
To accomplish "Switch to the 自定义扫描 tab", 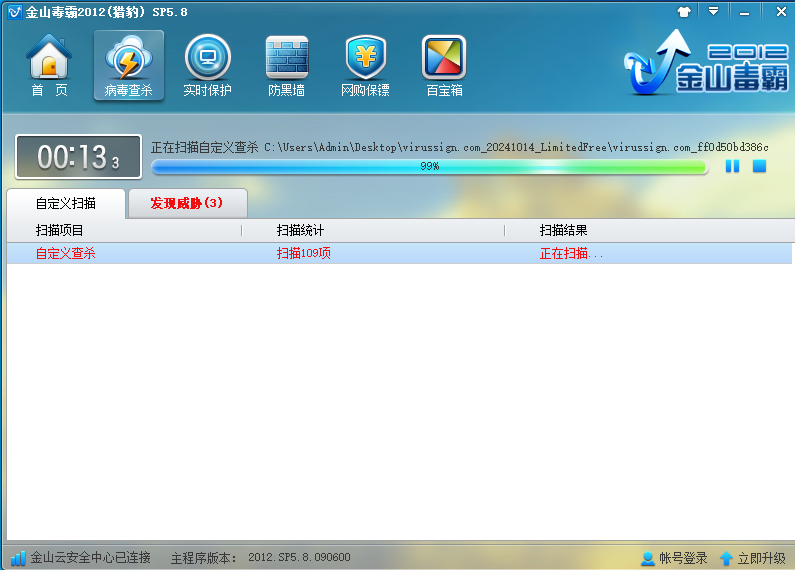I will 66,204.
